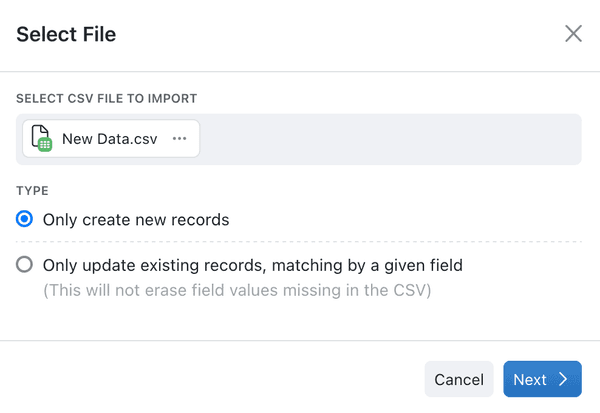Open the three-dot menu for New Data.csv
The height and width of the screenshot is (413, 600).
coord(179,139)
